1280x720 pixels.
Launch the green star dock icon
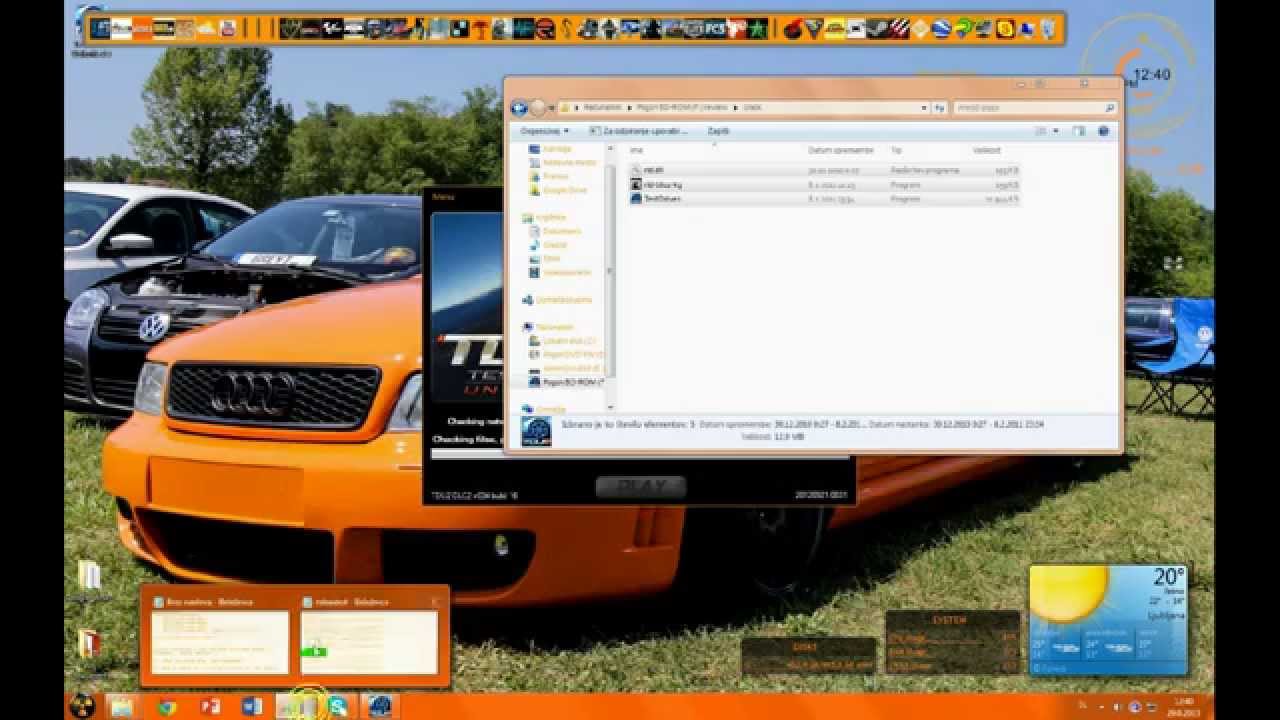[758, 29]
